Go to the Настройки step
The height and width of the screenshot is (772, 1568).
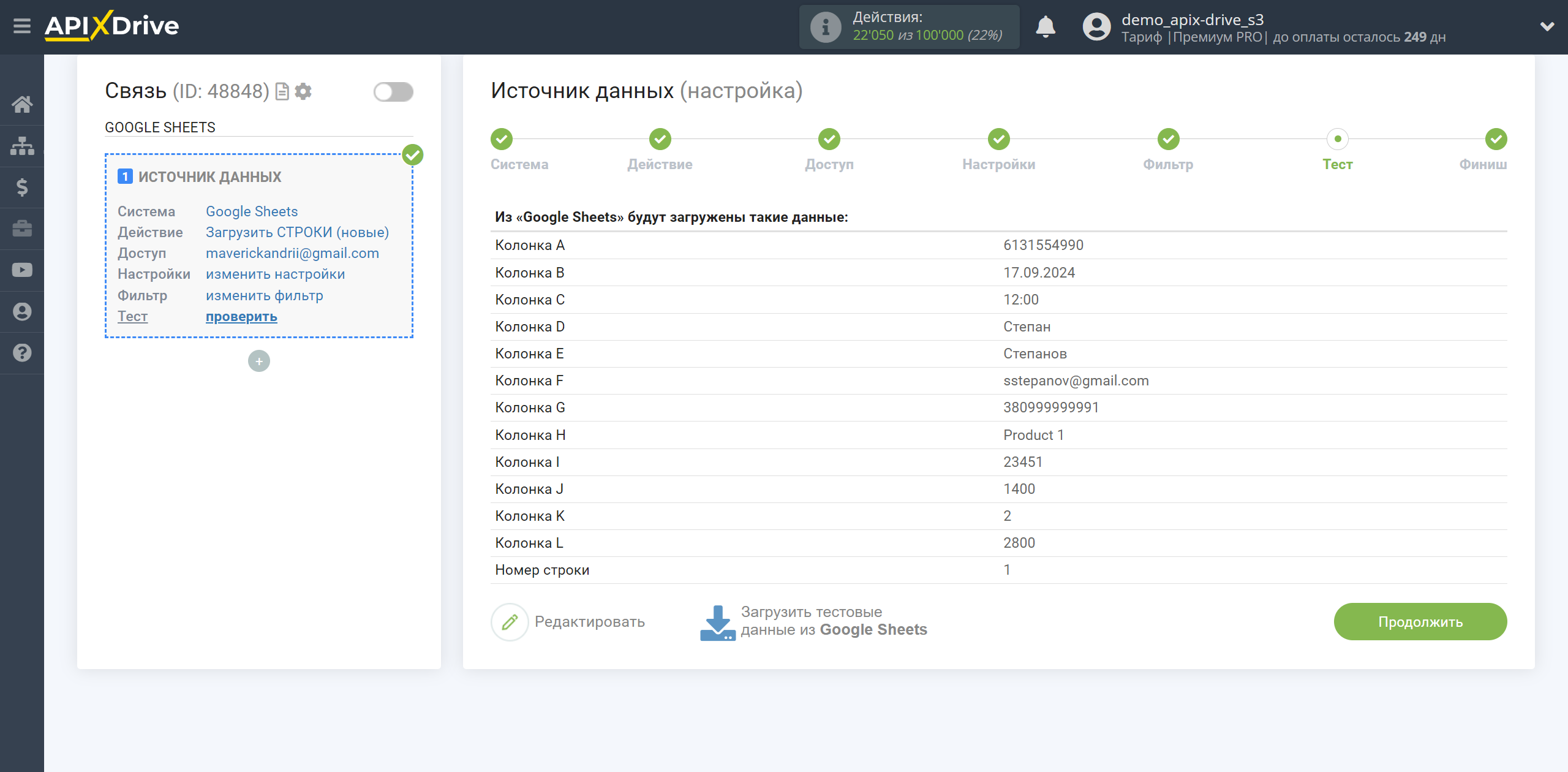tap(998, 139)
